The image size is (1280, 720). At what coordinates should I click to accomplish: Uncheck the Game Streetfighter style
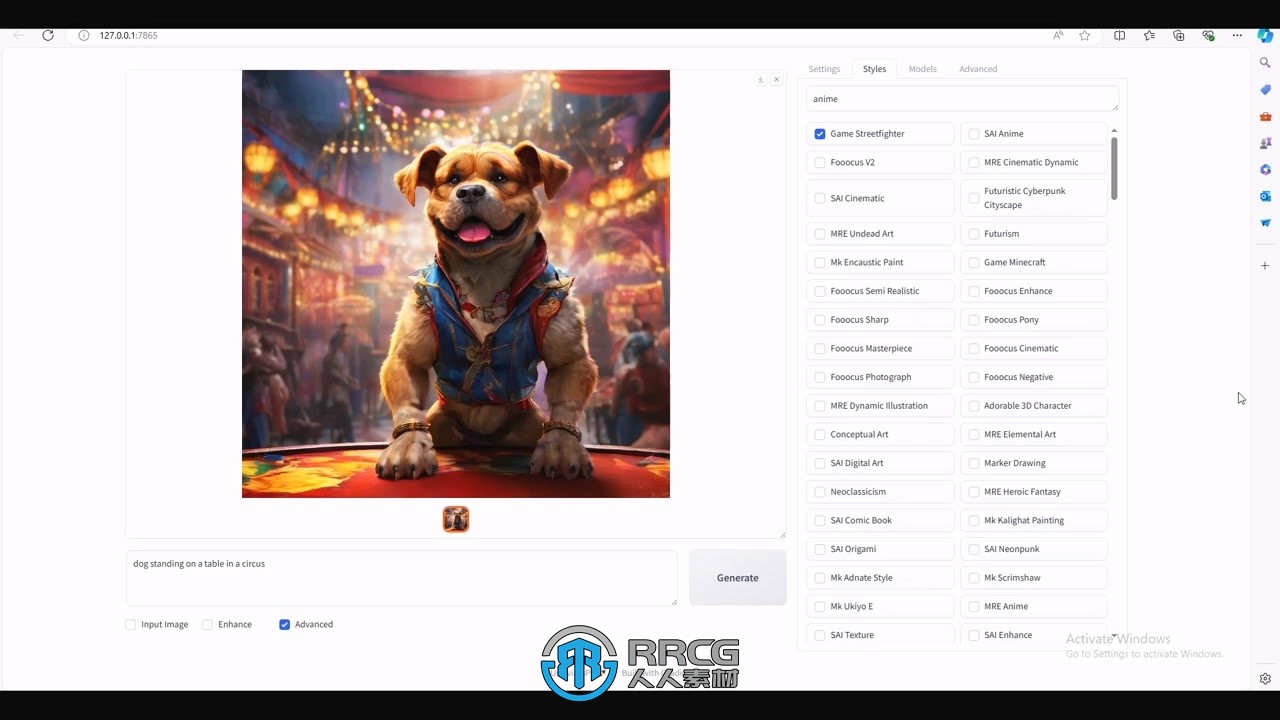click(x=820, y=134)
